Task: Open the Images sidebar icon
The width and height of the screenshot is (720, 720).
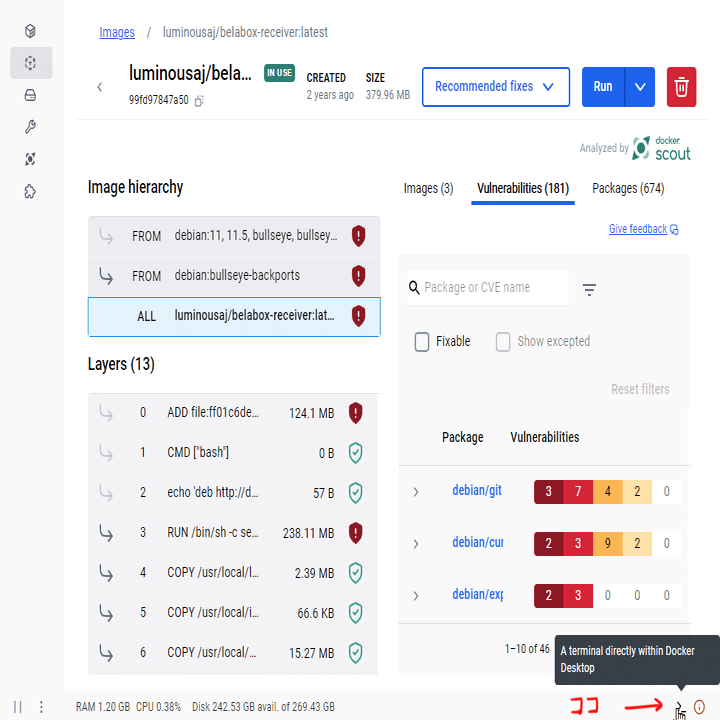Action: point(30,63)
